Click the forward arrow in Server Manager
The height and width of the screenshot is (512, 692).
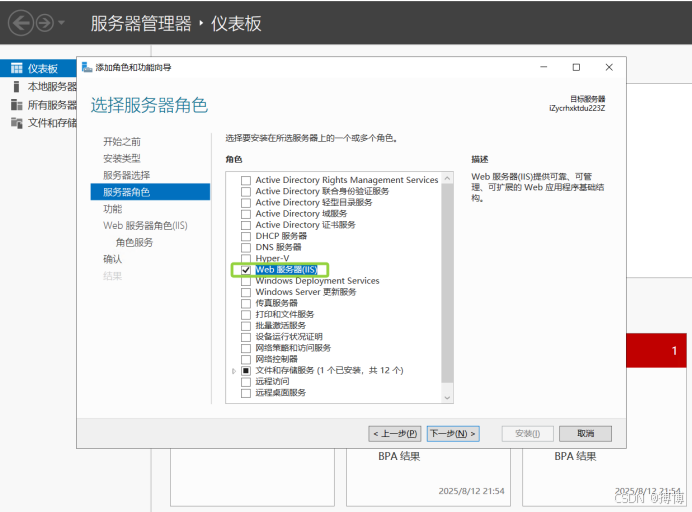(45, 23)
